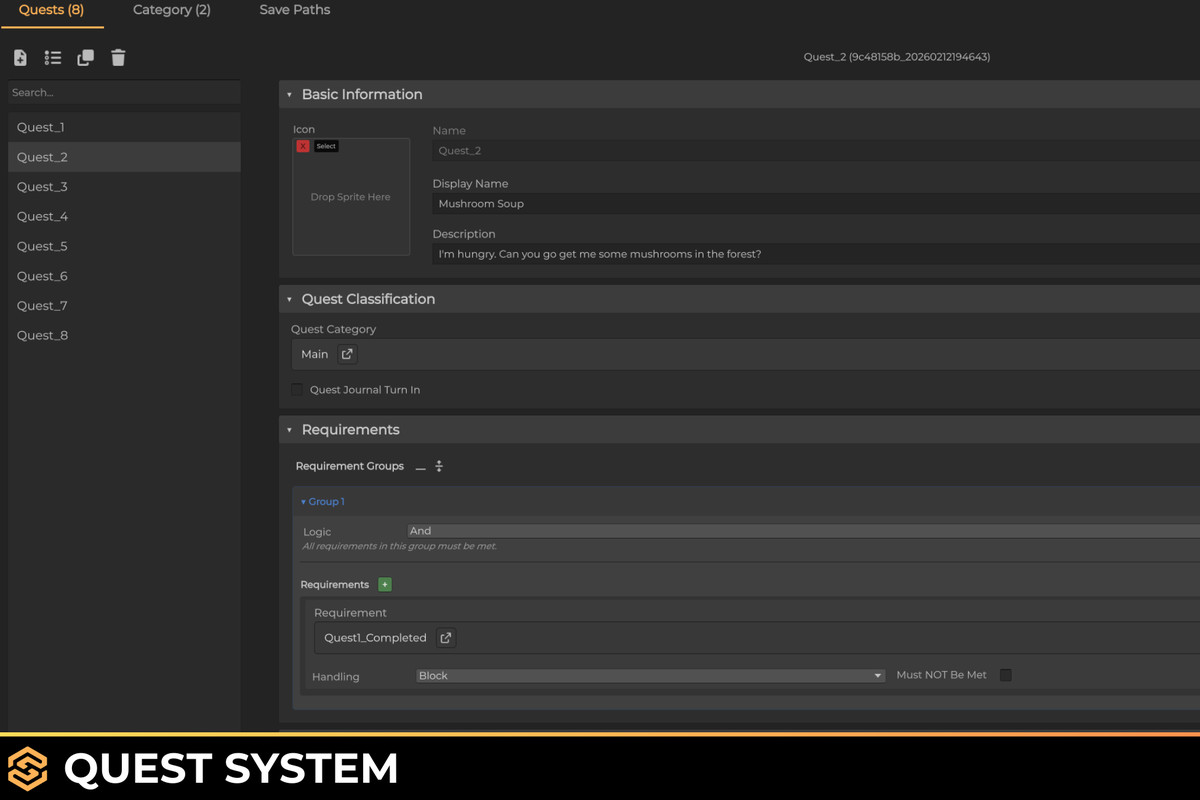Open the Handling dropdown showing Block
Image resolution: width=1200 pixels, height=800 pixels.
point(650,675)
